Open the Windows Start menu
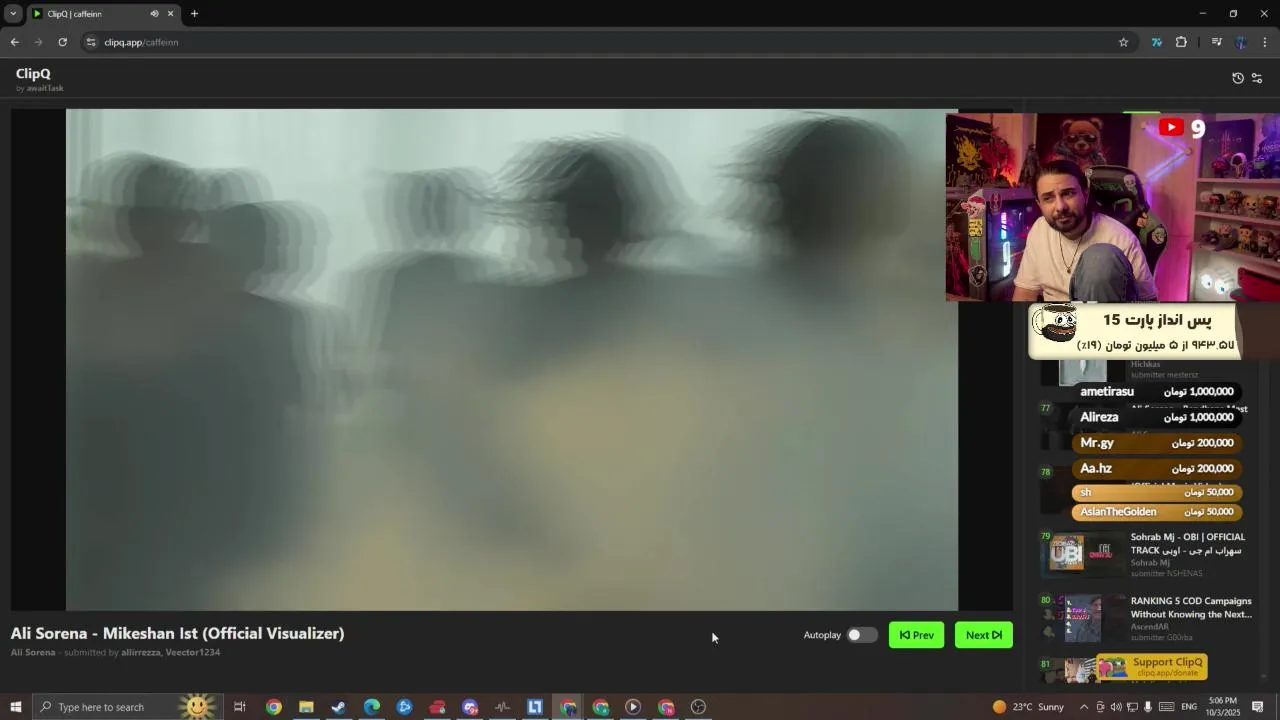 [15, 707]
